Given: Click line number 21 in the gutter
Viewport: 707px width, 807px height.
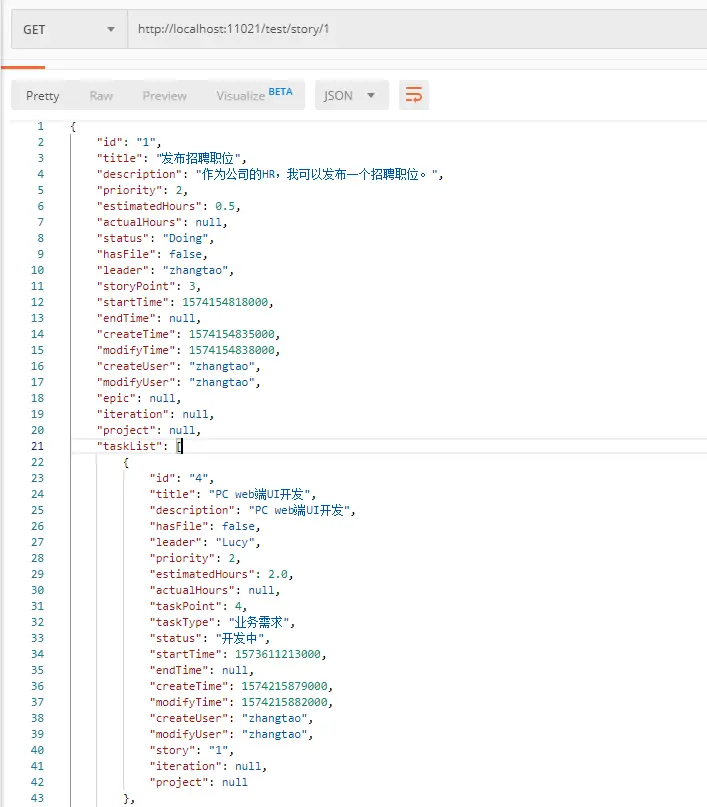Looking at the screenshot, I should point(38,446).
